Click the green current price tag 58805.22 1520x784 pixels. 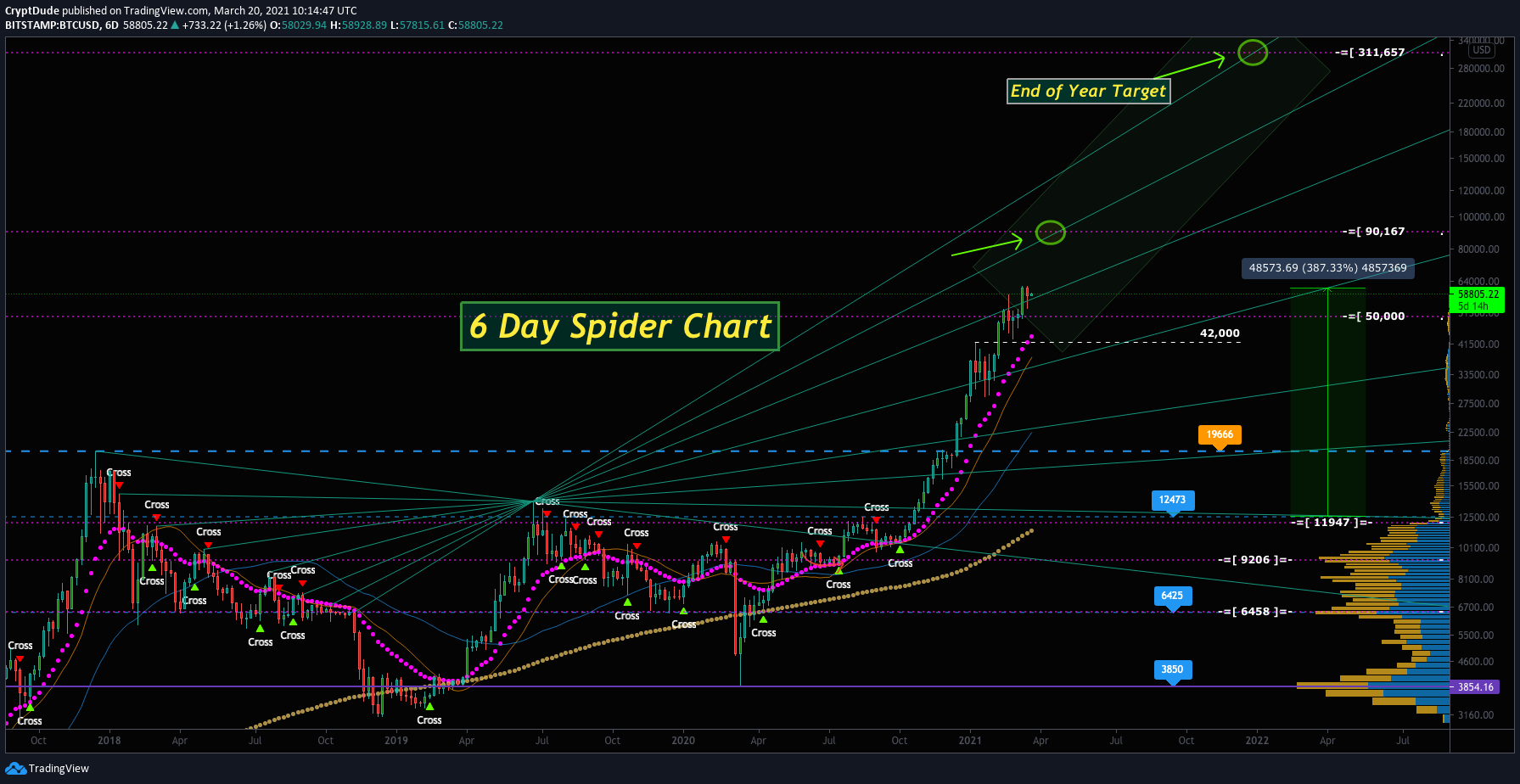point(1478,300)
